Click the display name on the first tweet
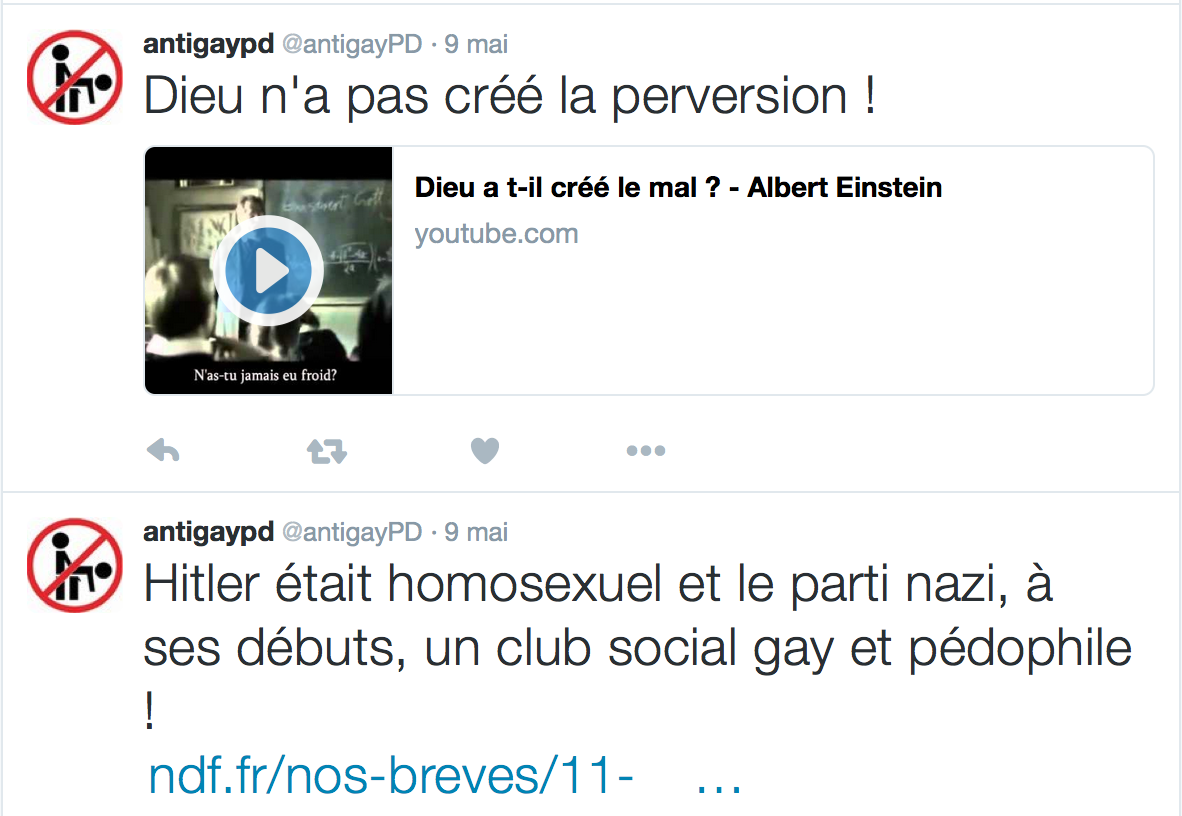This screenshot has width=1182, height=816. [x=208, y=44]
